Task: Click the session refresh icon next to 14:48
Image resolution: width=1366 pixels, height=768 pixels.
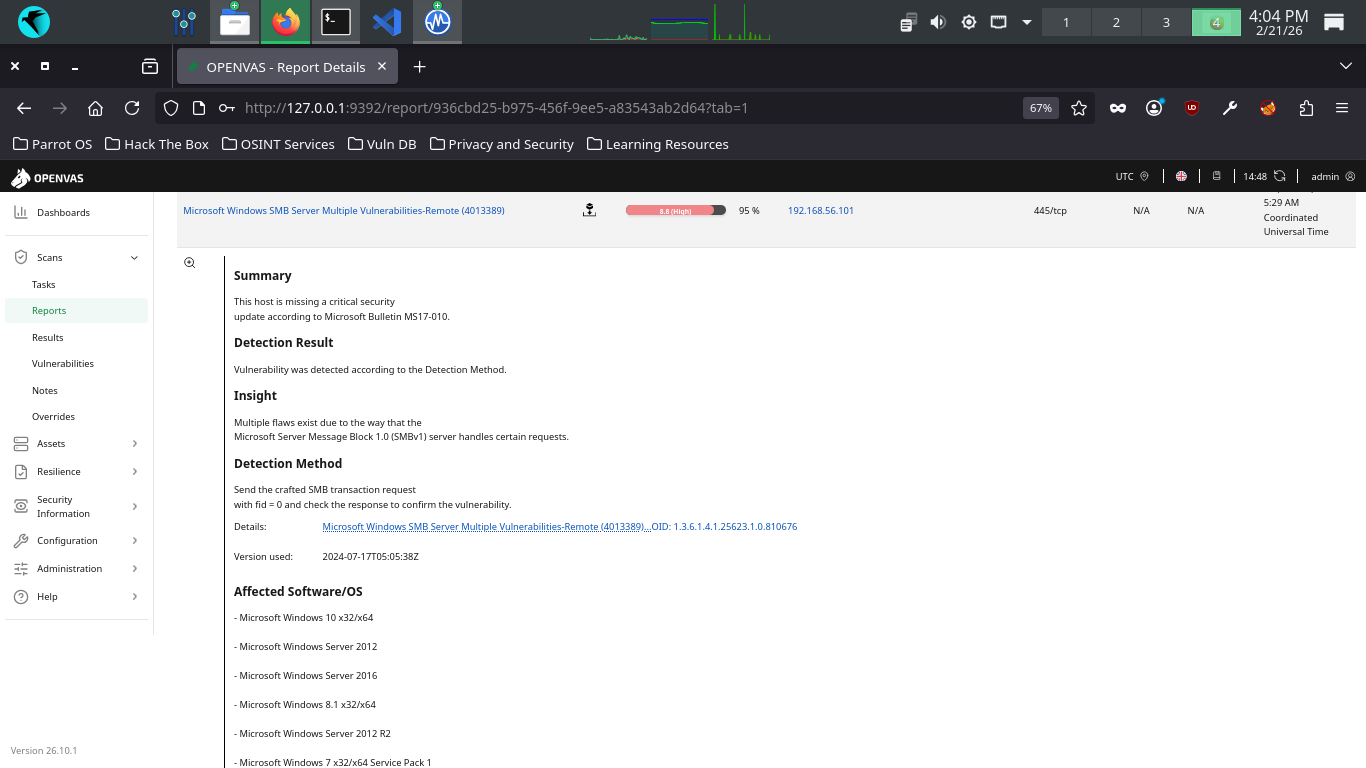Action: [x=1279, y=176]
